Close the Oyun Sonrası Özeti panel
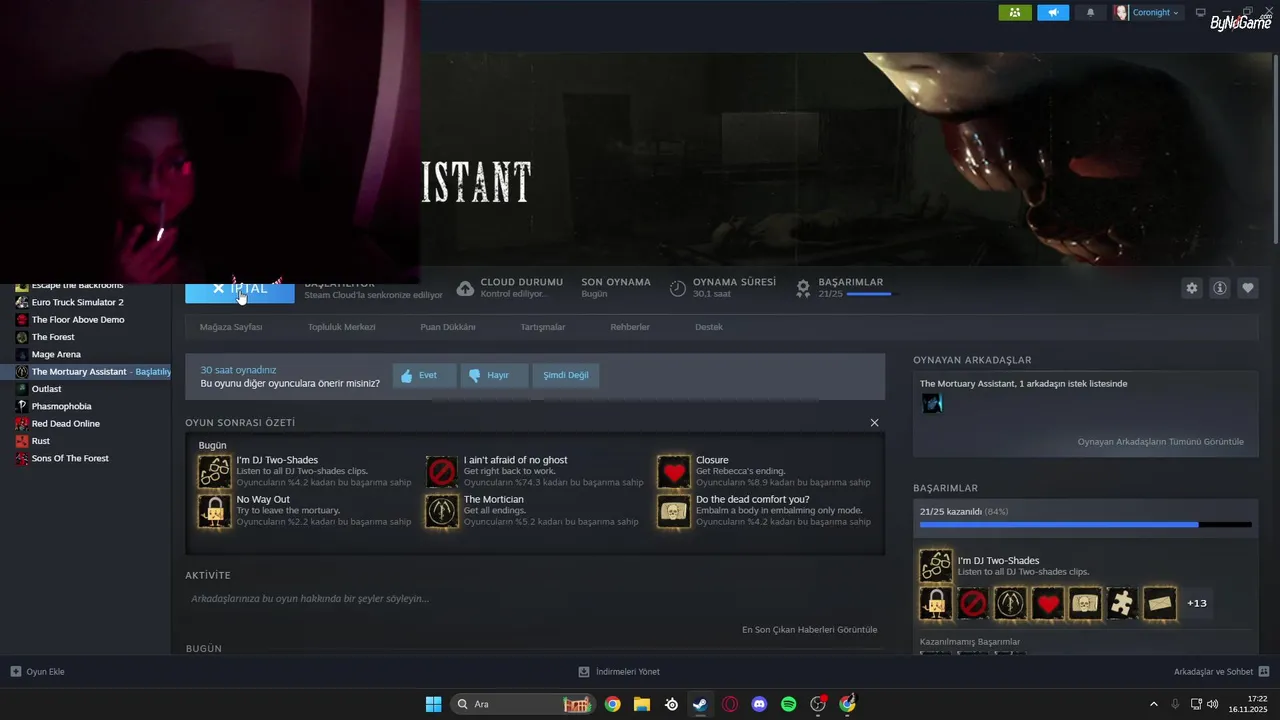1280x720 pixels. point(875,423)
